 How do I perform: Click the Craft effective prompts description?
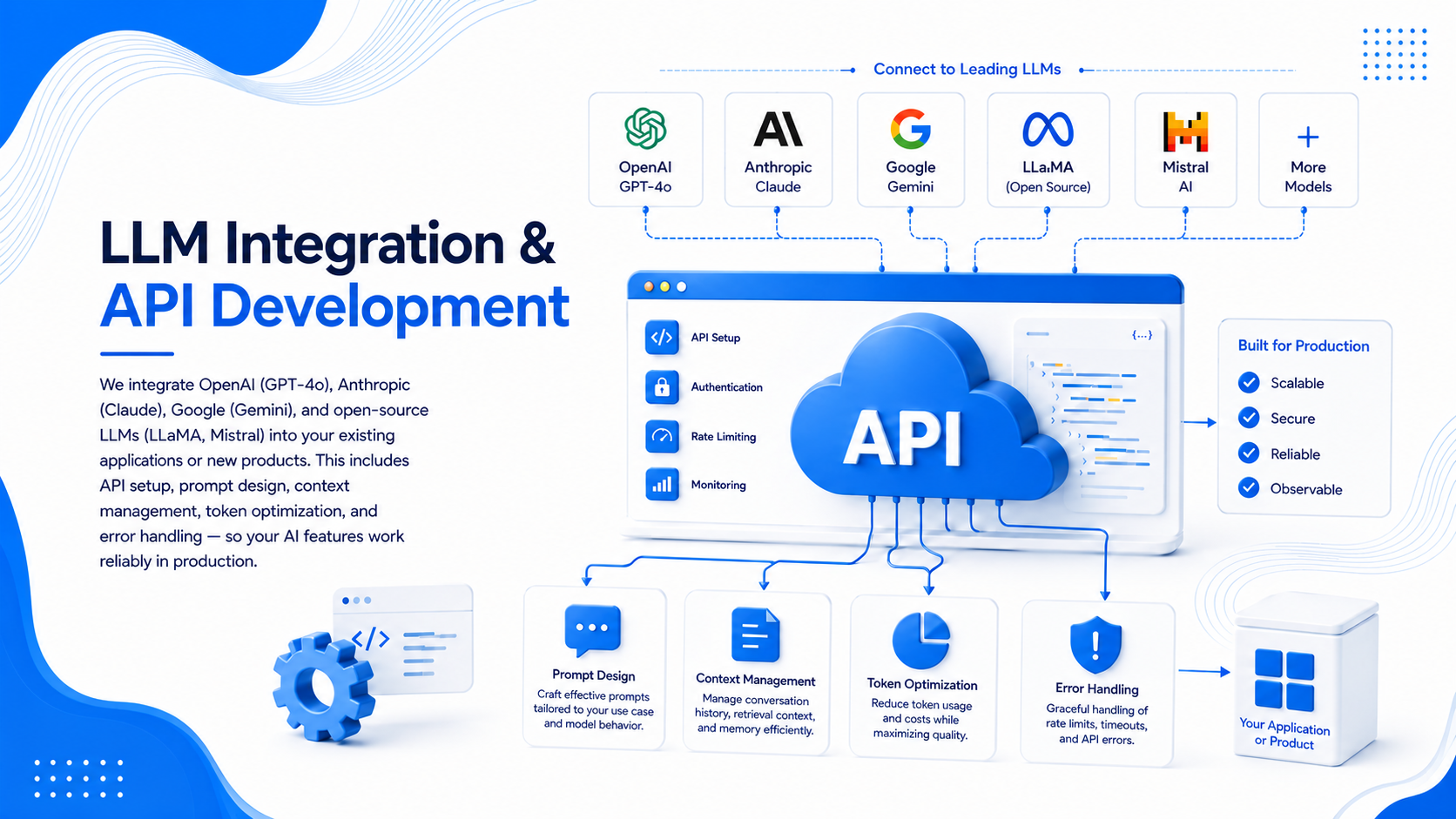tap(593, 710)
